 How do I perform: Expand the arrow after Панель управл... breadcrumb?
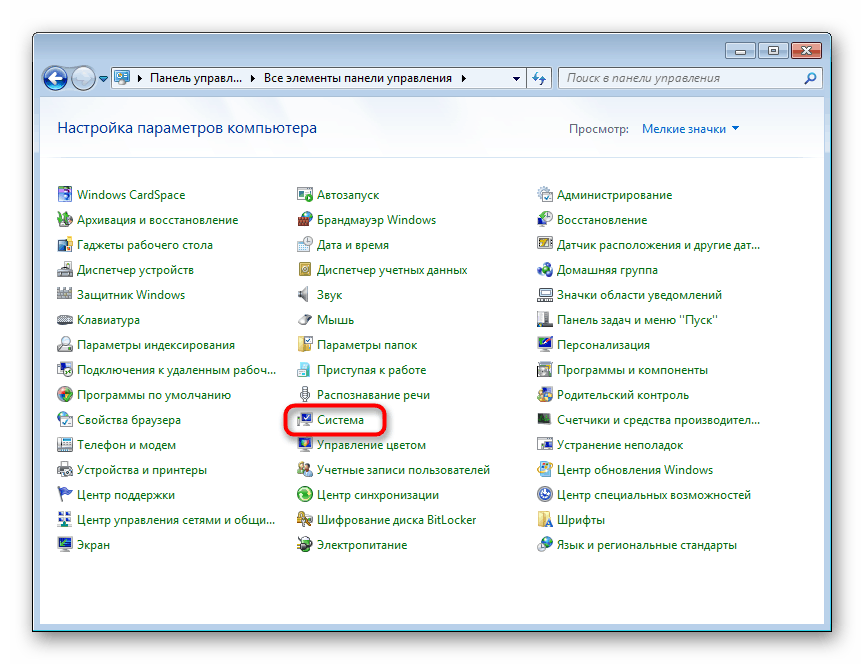pos(252,78)
